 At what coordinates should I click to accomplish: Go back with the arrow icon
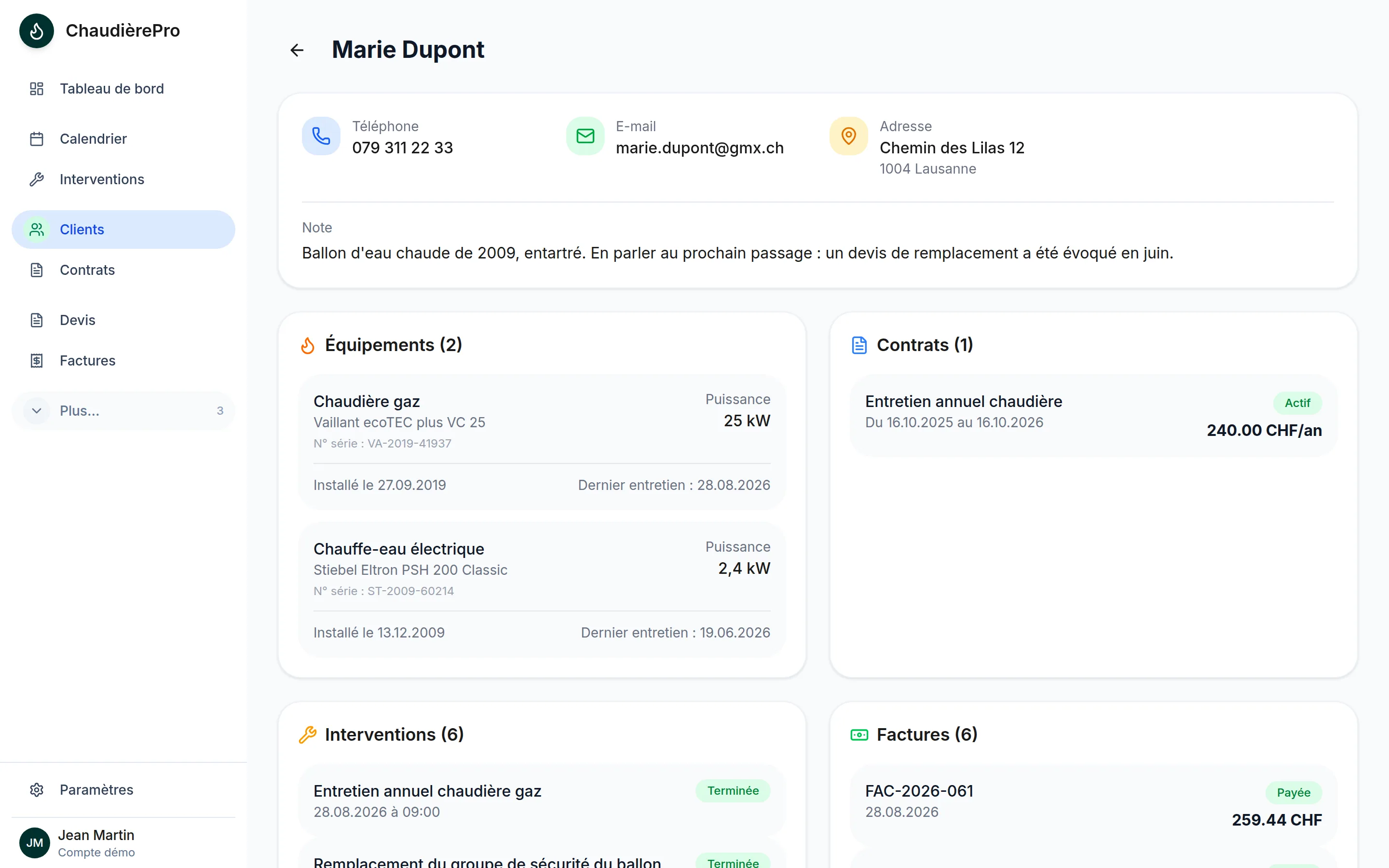297,50
